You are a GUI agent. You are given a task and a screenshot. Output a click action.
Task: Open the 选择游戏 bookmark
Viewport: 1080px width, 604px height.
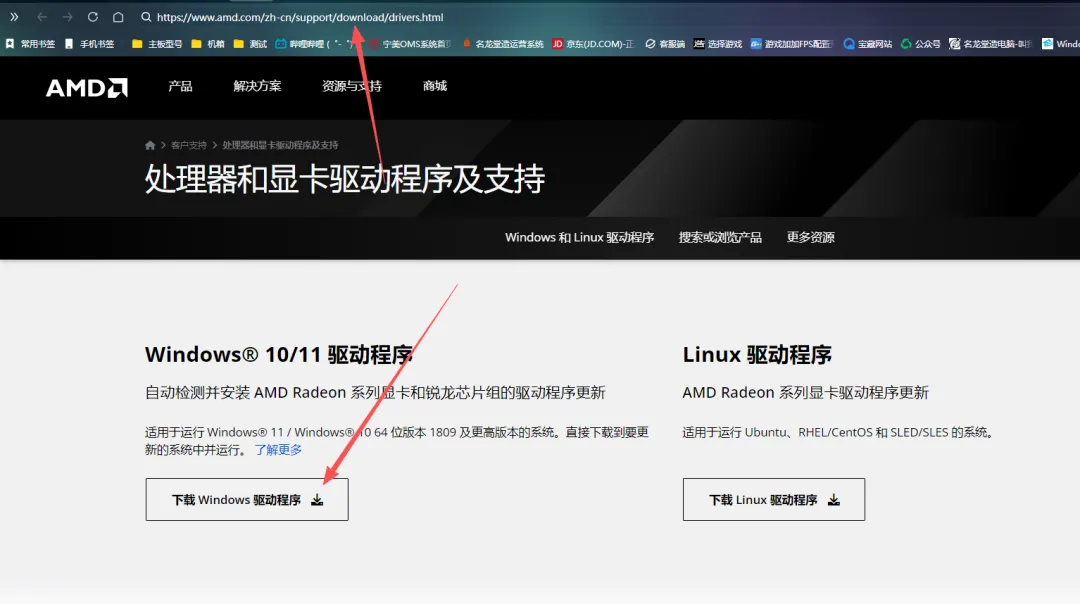(718, 44)
